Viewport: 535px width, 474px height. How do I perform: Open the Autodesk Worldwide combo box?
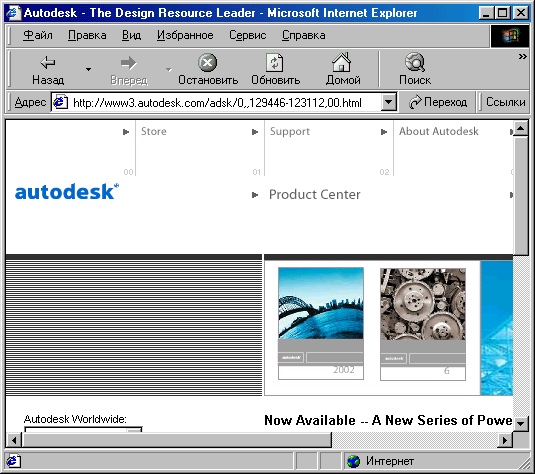(83, 429)
